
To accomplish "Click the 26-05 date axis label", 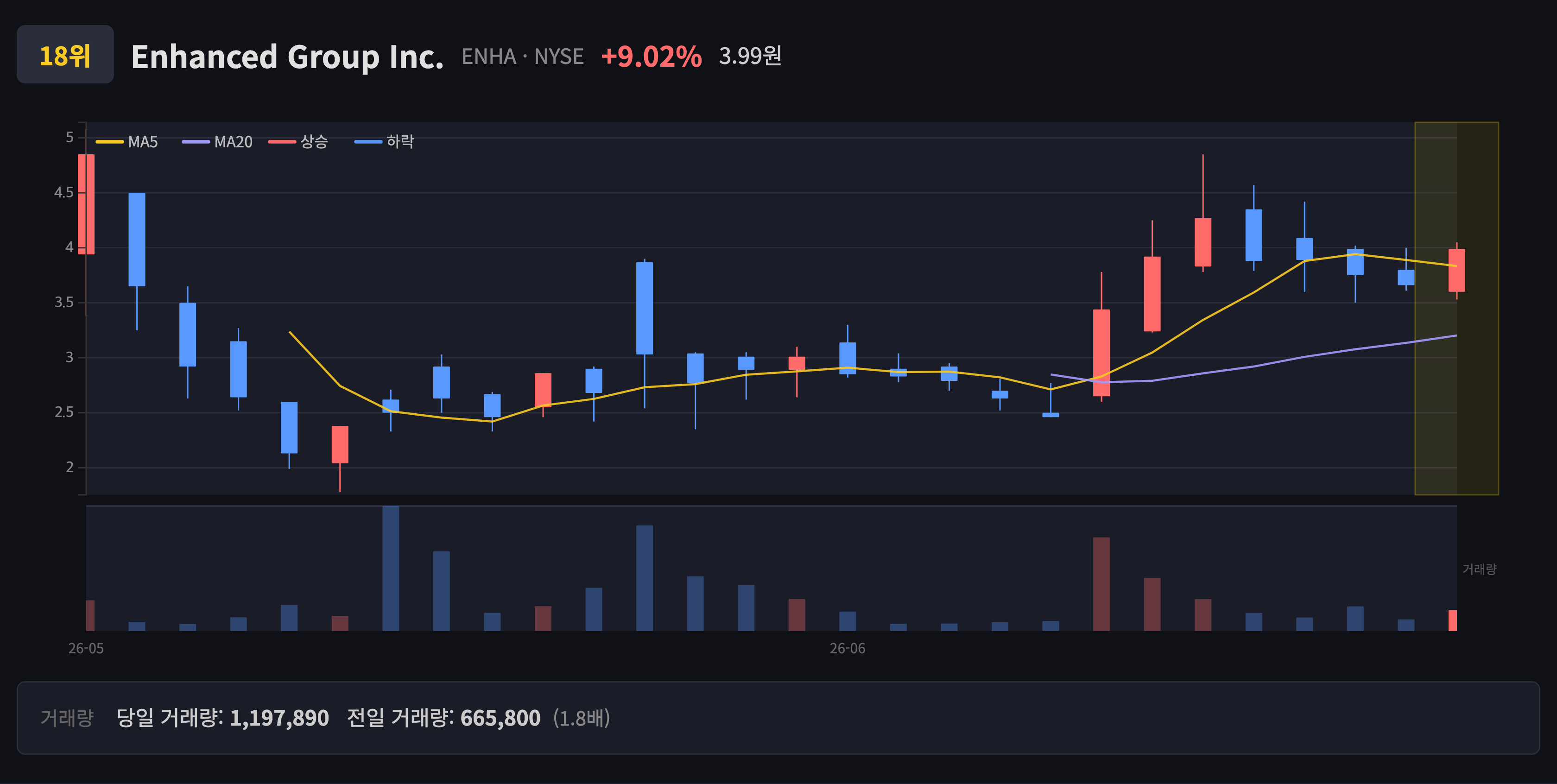I will click(86, 648).
